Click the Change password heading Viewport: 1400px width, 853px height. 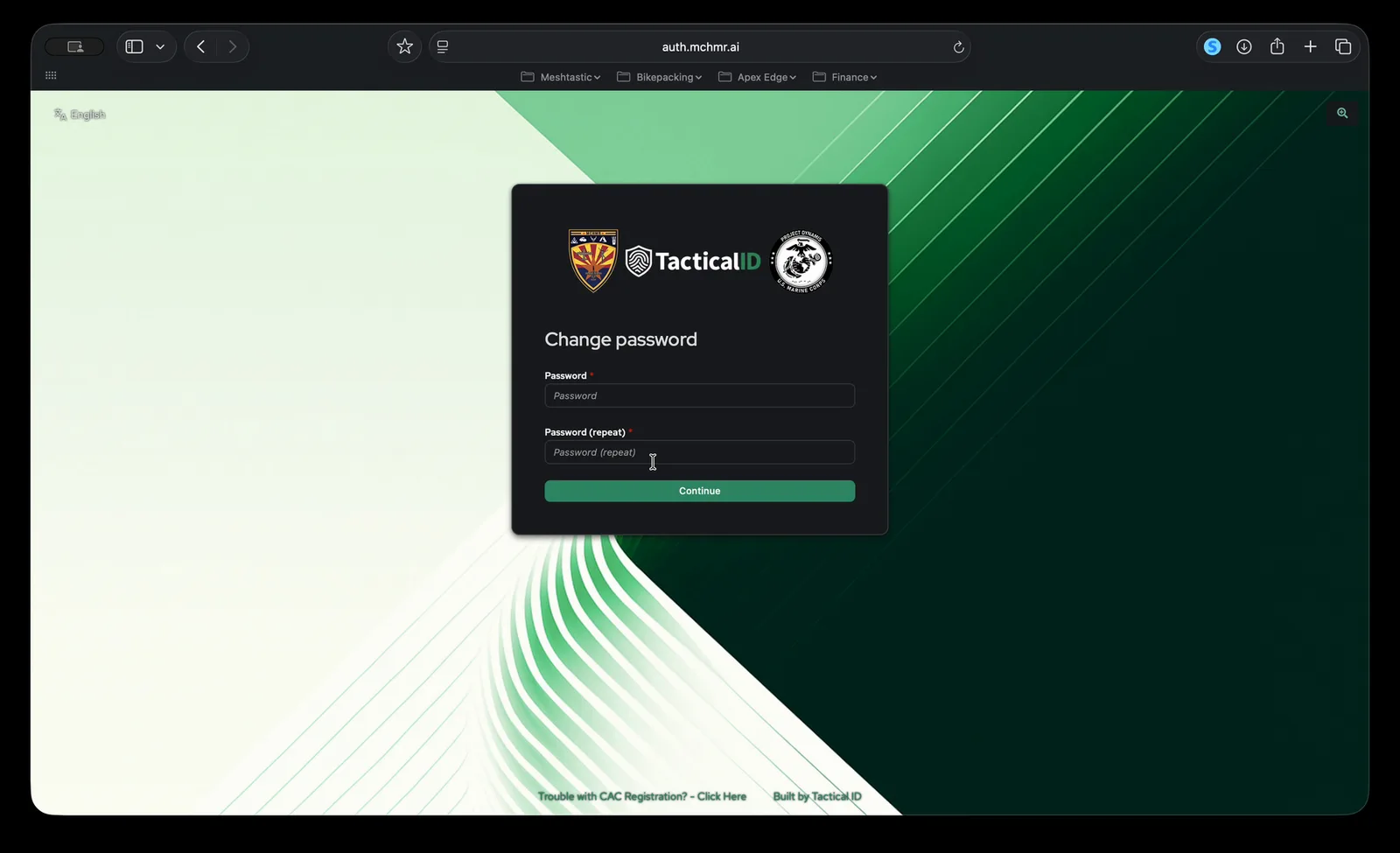click(x=620, y=339)
